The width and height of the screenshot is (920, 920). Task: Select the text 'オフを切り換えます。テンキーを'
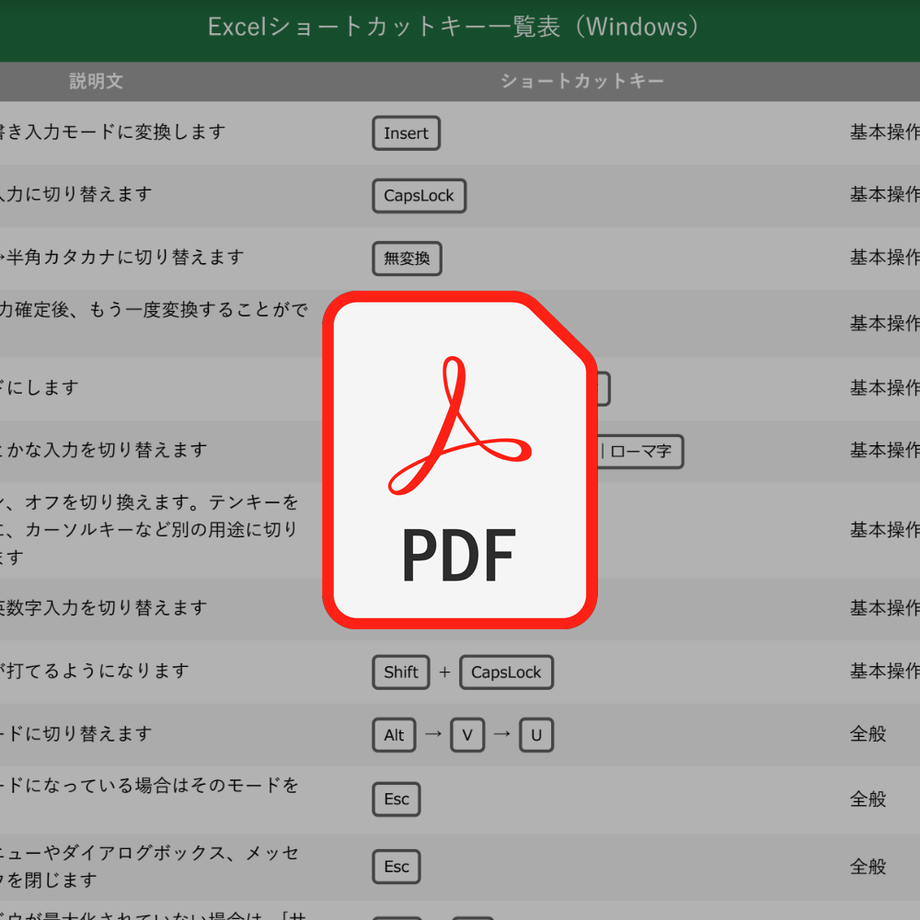coord(162,502)
